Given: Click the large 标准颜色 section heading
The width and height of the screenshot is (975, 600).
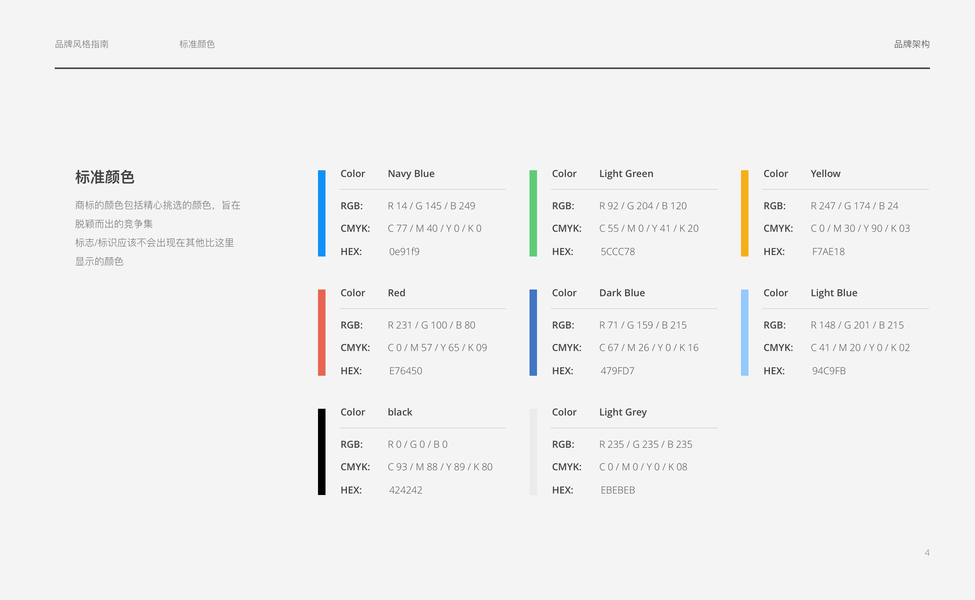Looking at the screenshot, I should click(x=105, y=177).
